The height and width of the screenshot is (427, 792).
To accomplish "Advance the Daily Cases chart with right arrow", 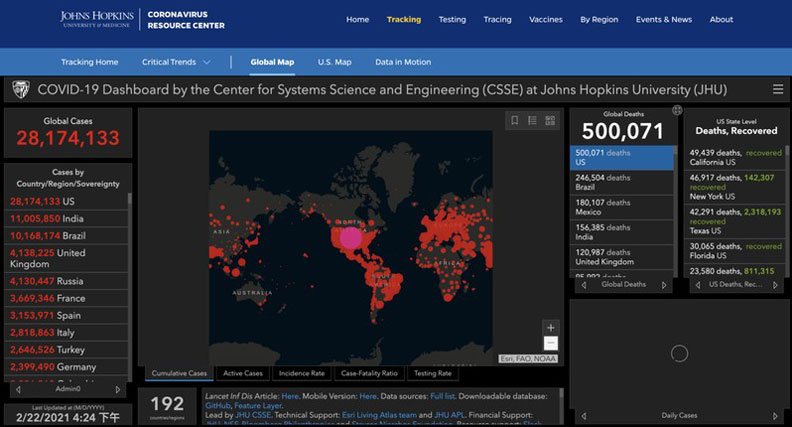I will 776,414.
